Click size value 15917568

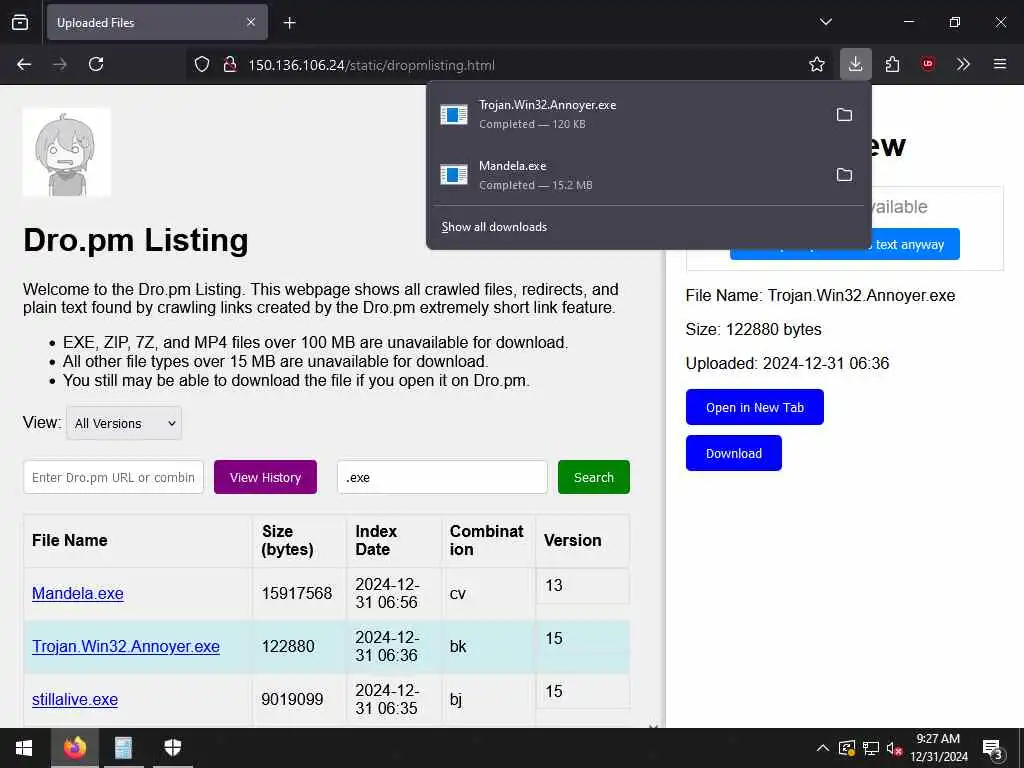pos(297,593)
